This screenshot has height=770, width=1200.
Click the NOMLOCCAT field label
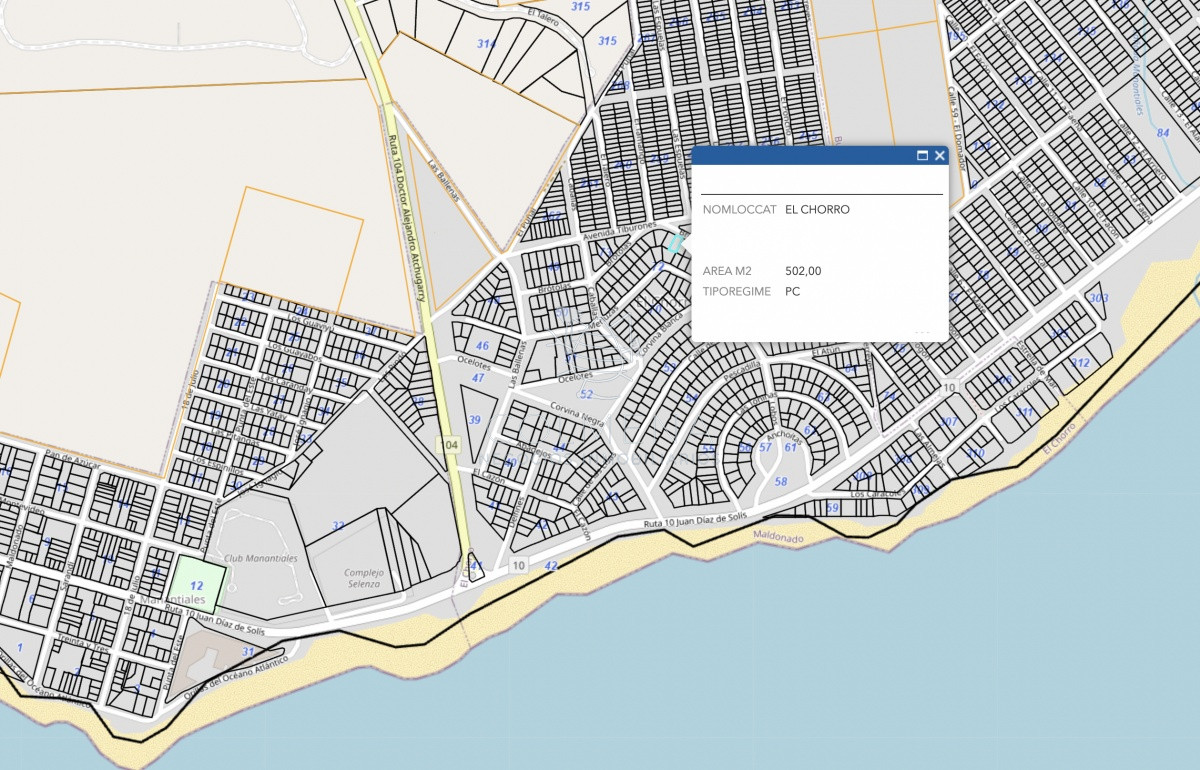pyautogui.click(x=740, y=210)
